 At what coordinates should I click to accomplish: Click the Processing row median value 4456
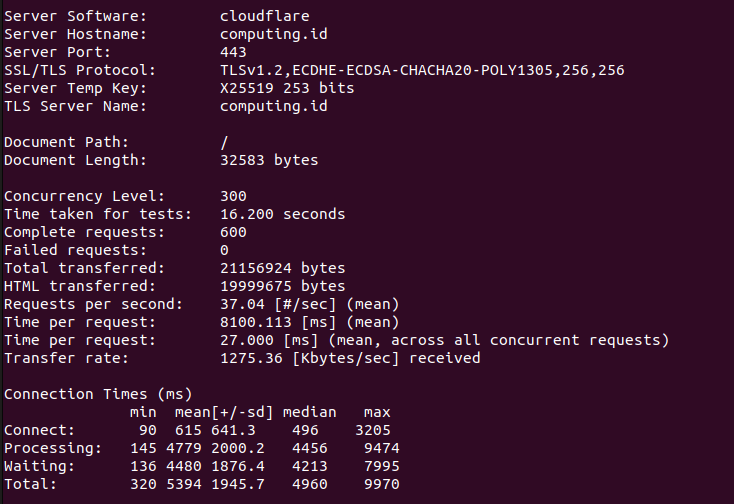click(304, 448)
